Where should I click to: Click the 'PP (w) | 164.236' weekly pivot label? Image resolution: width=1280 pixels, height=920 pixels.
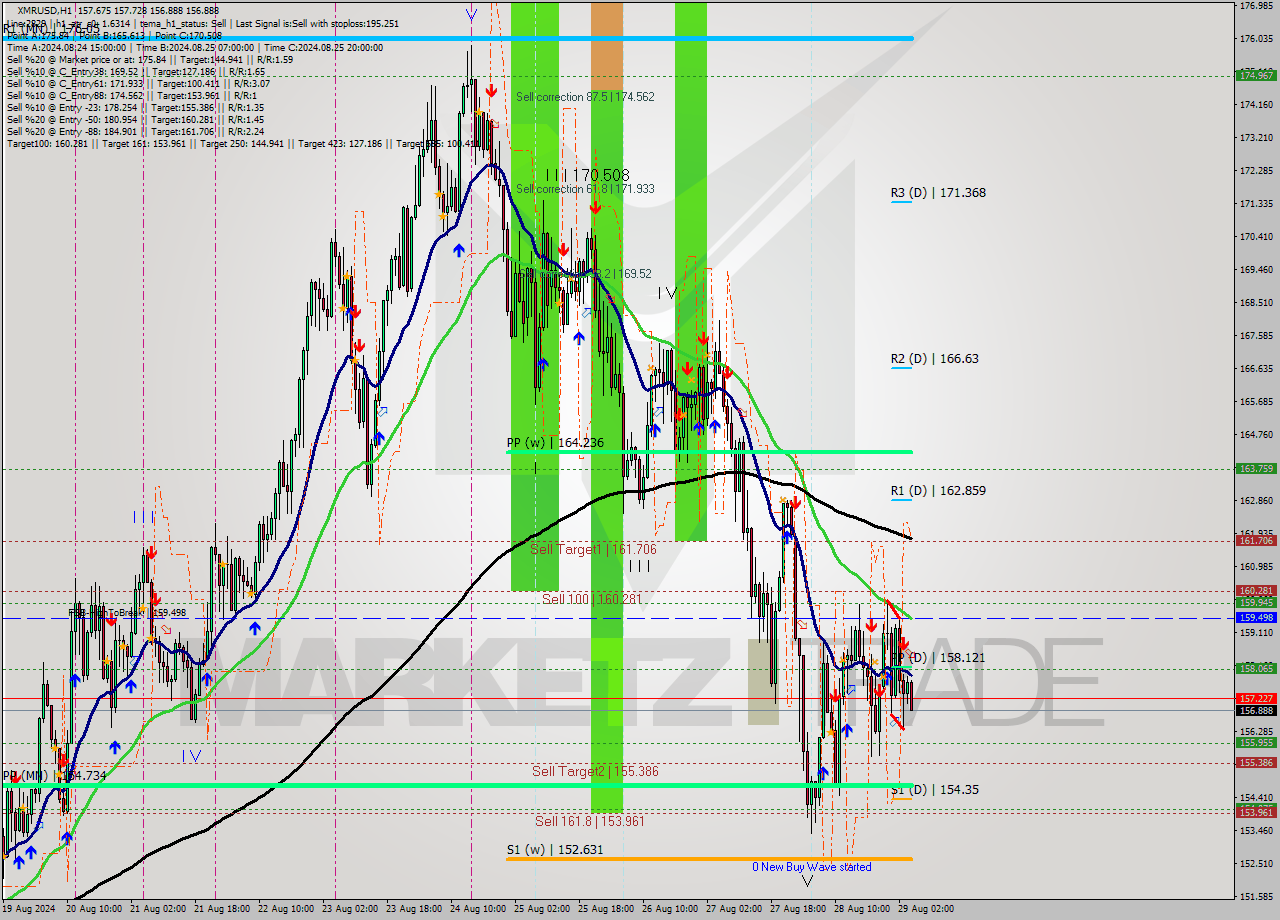[x=554, y=442]
